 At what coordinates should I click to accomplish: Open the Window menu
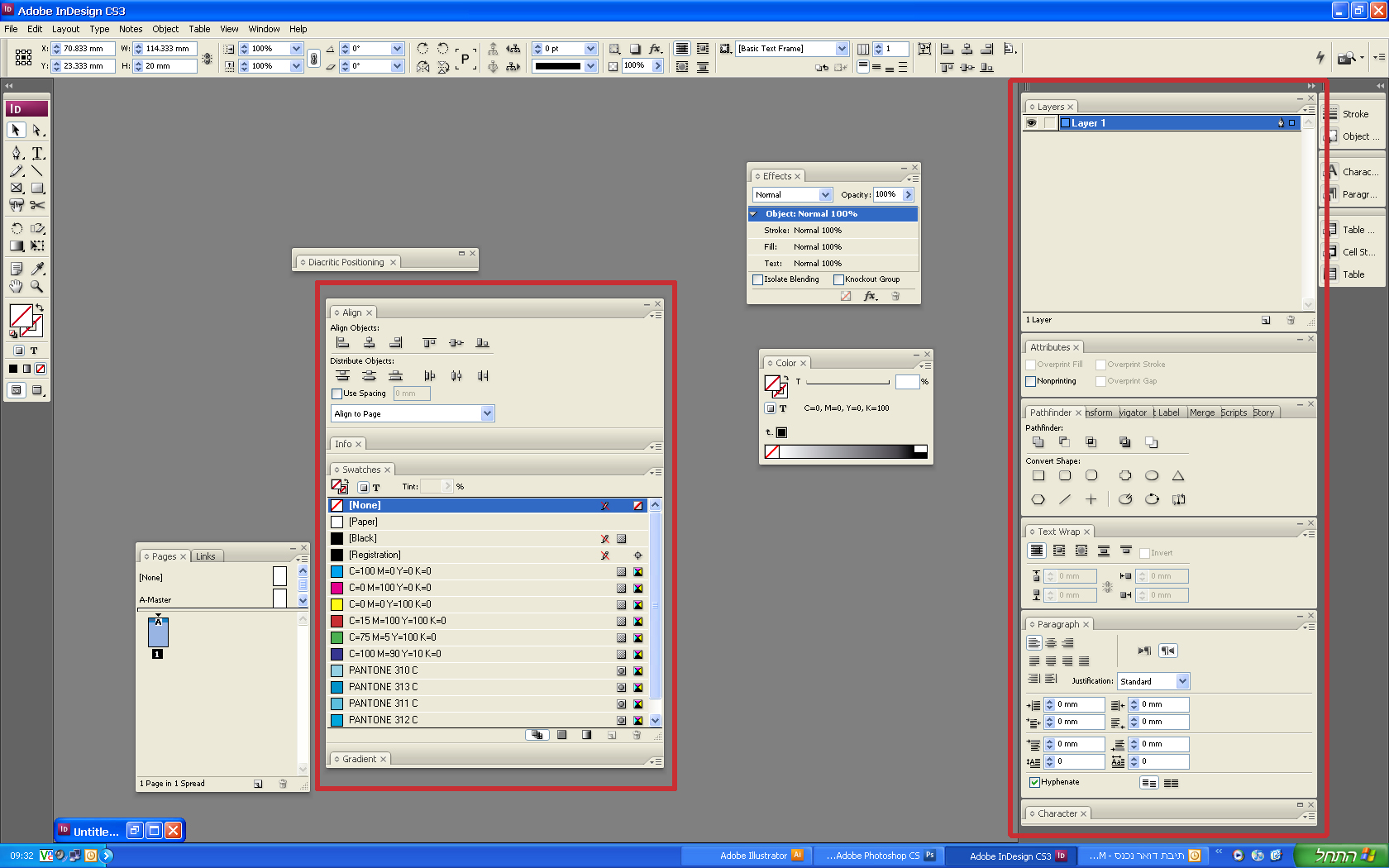coord(265,29)
